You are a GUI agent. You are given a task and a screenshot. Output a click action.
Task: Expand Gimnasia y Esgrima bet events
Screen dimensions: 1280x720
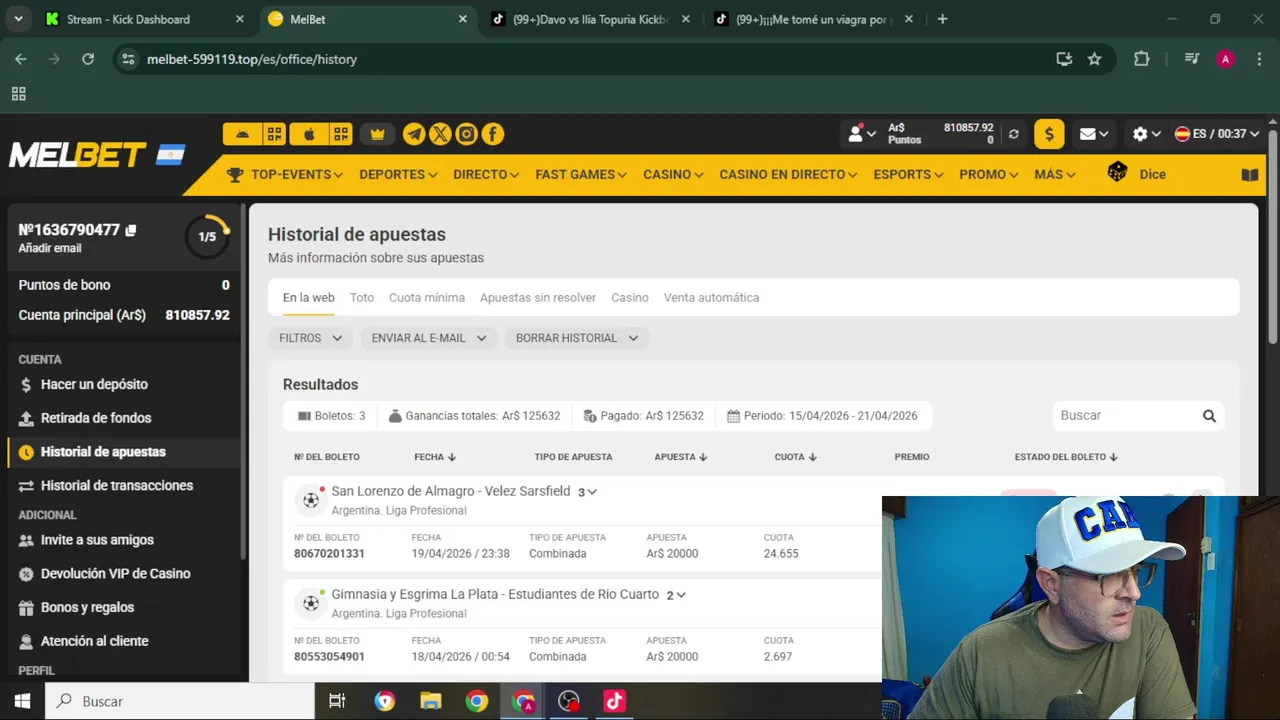pos(677,595)
